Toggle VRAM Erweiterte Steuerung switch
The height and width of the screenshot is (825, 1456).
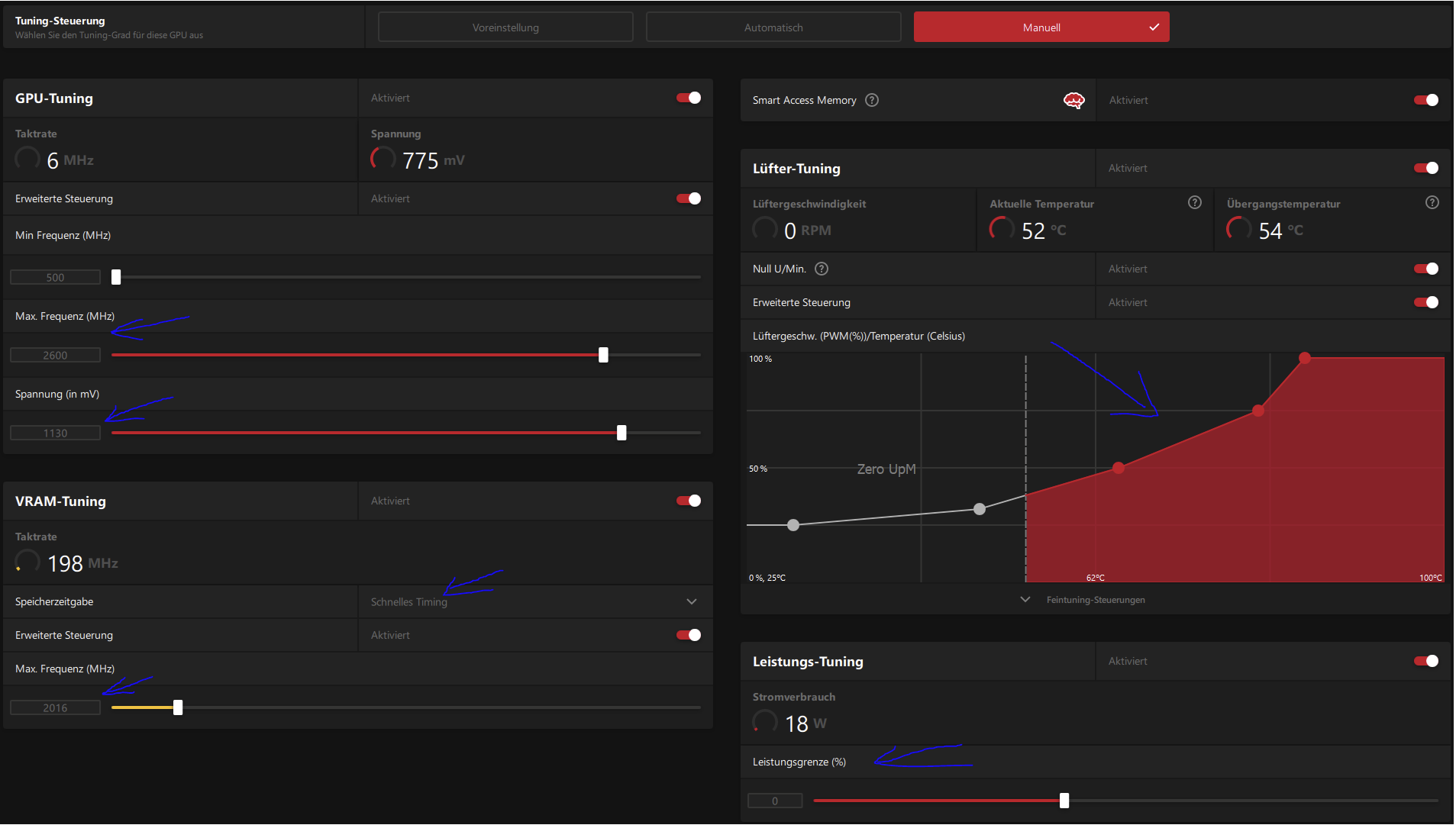(x=689, y=635)
